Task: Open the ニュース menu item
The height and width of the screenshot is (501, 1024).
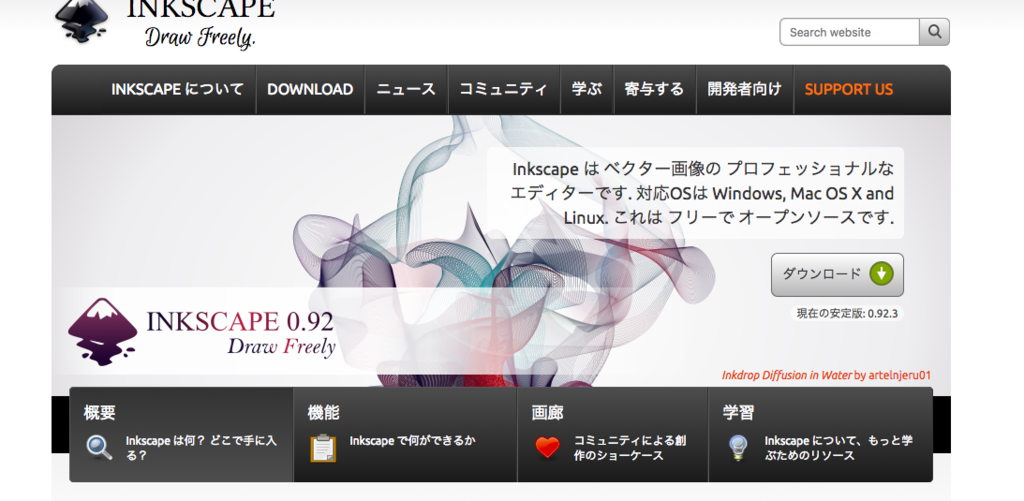Action: 406,89
